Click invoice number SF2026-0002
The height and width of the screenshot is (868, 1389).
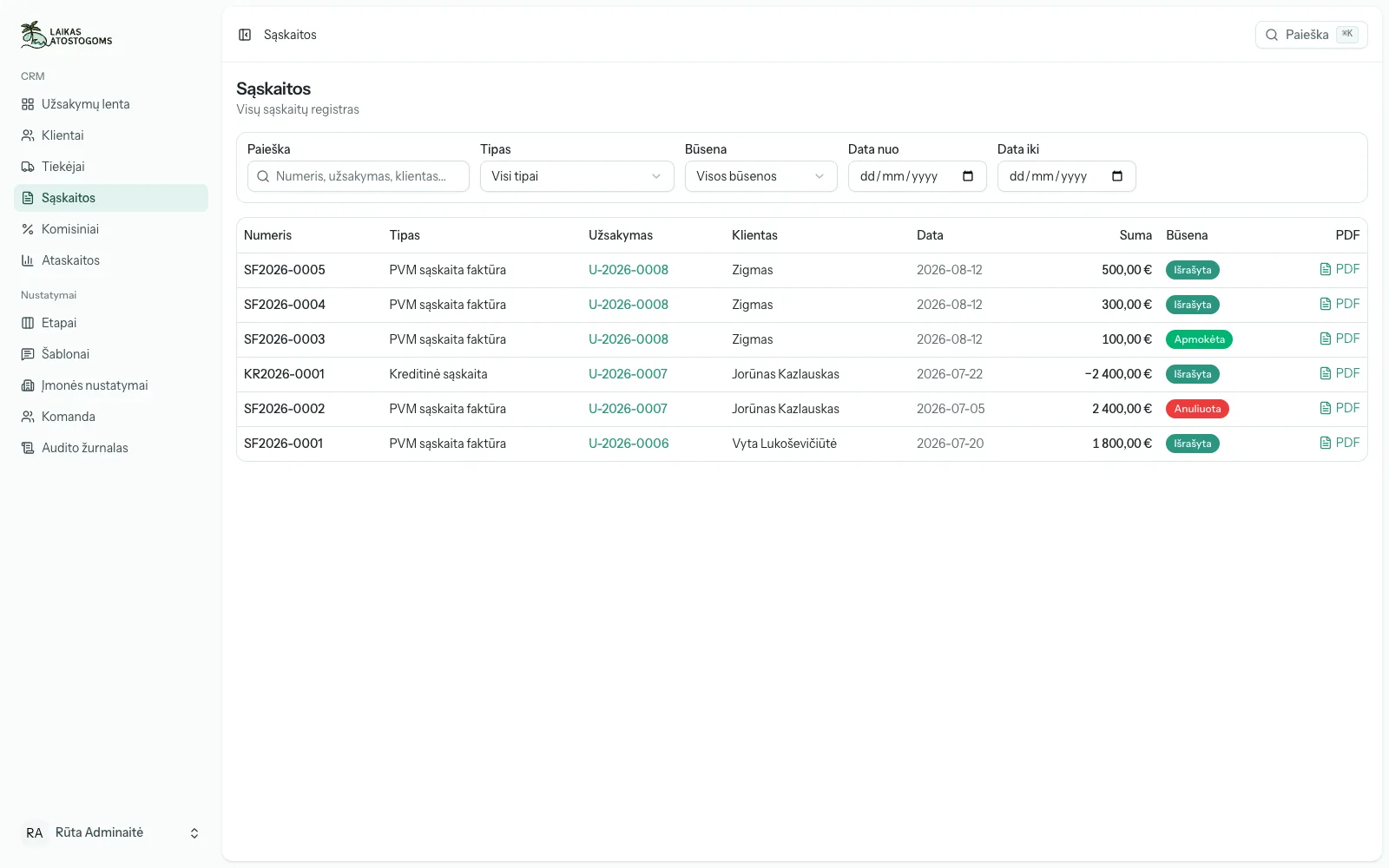point(284,409)
